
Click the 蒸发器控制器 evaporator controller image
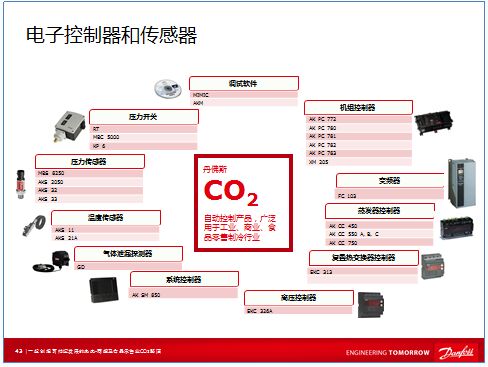click(x=456, y=228)
